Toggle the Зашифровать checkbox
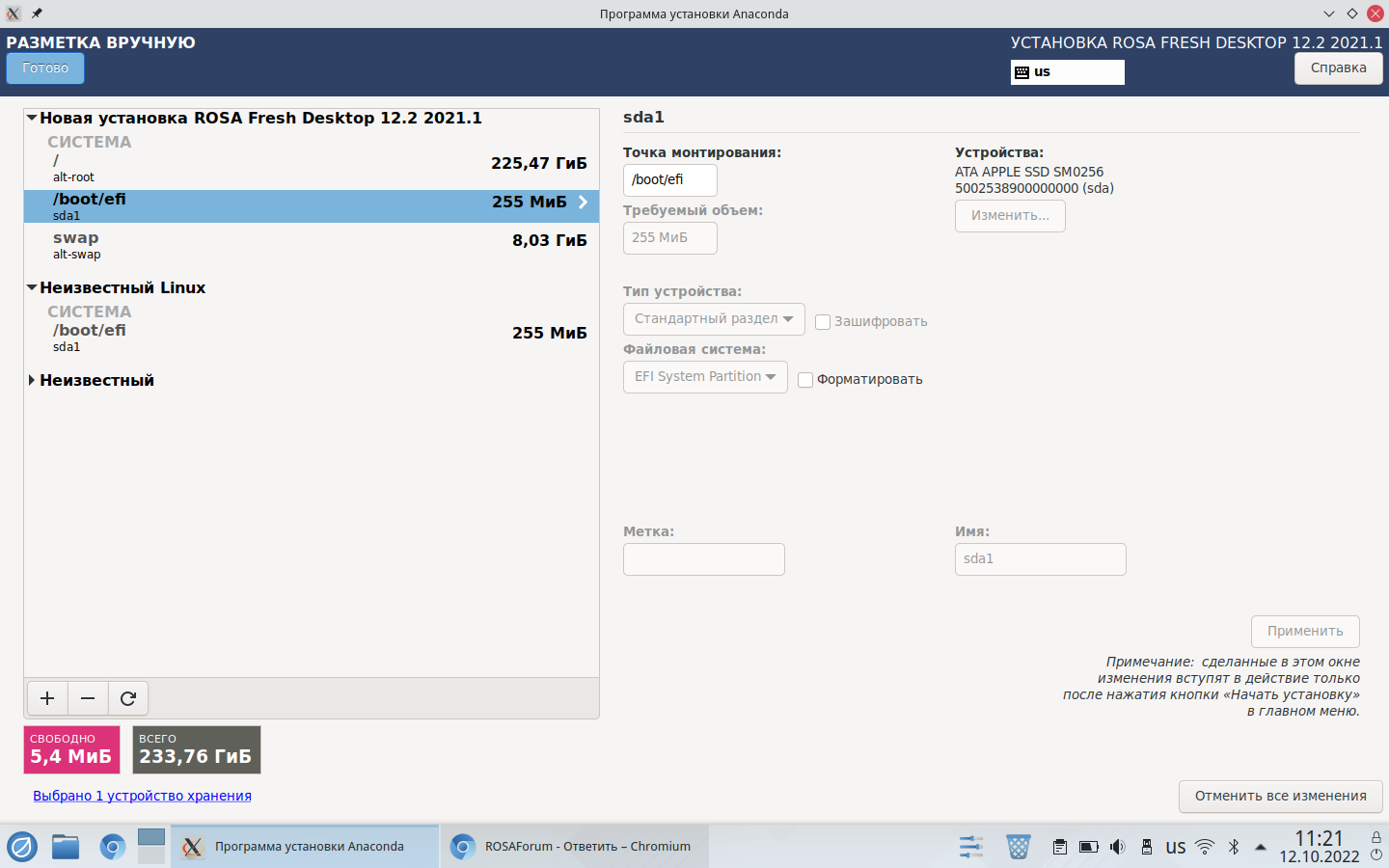Screen dimensions: 1389x868 [823, 322]
